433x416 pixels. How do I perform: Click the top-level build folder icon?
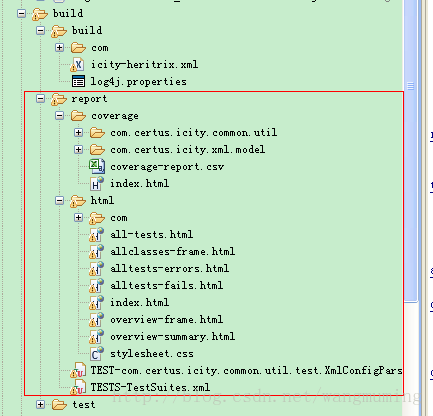tap(40, 14)
